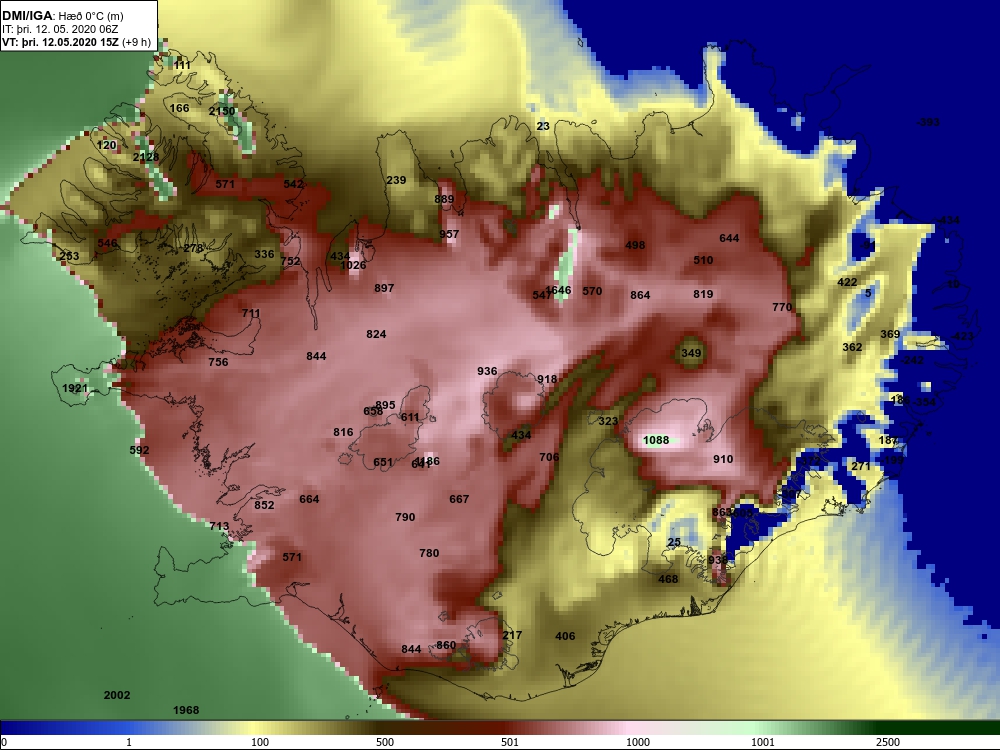Viewport: 1000px width, 750px height.
Task: Click the map value 570
Action: click(592, 291)
